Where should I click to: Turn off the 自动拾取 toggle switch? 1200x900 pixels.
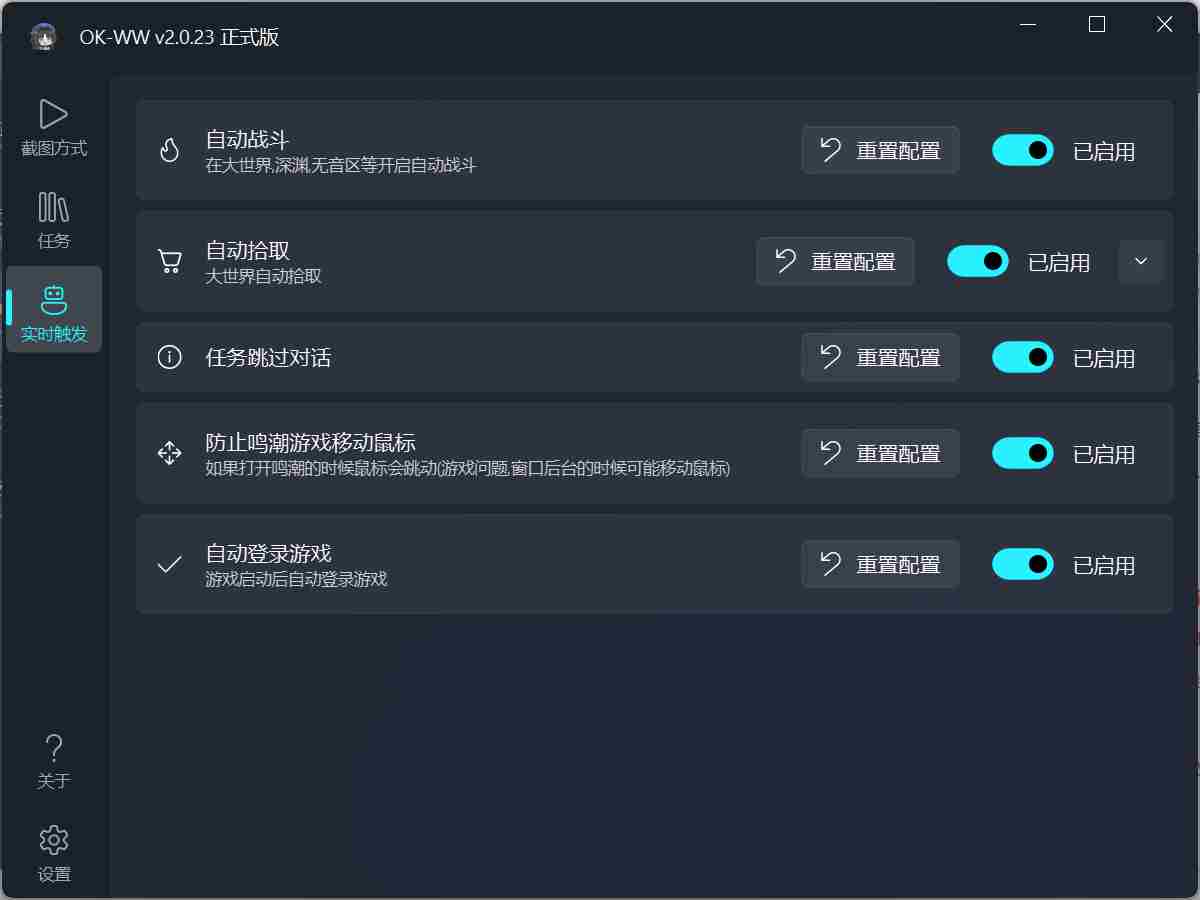click(978, 261)
